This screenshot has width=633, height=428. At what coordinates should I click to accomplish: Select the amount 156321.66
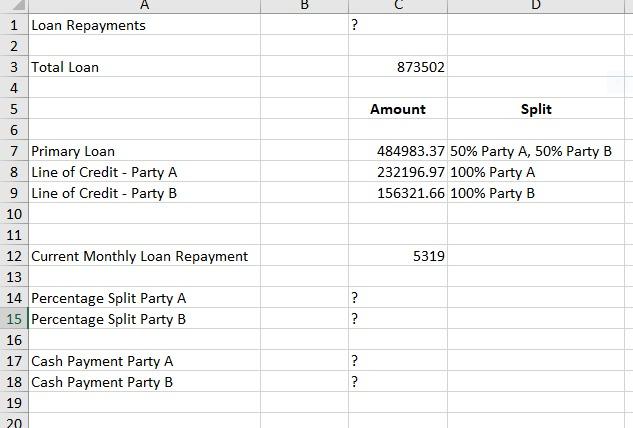[411, 193]
